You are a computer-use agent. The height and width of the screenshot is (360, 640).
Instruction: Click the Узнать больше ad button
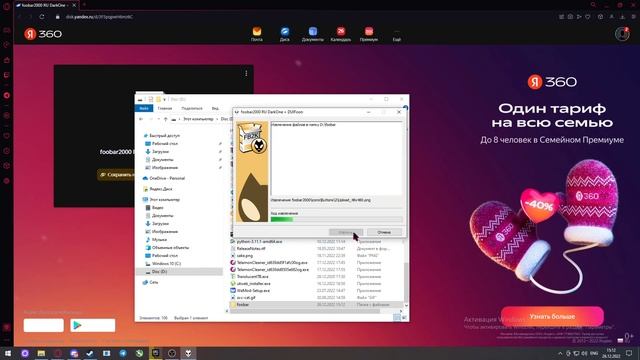click(552, 316)
